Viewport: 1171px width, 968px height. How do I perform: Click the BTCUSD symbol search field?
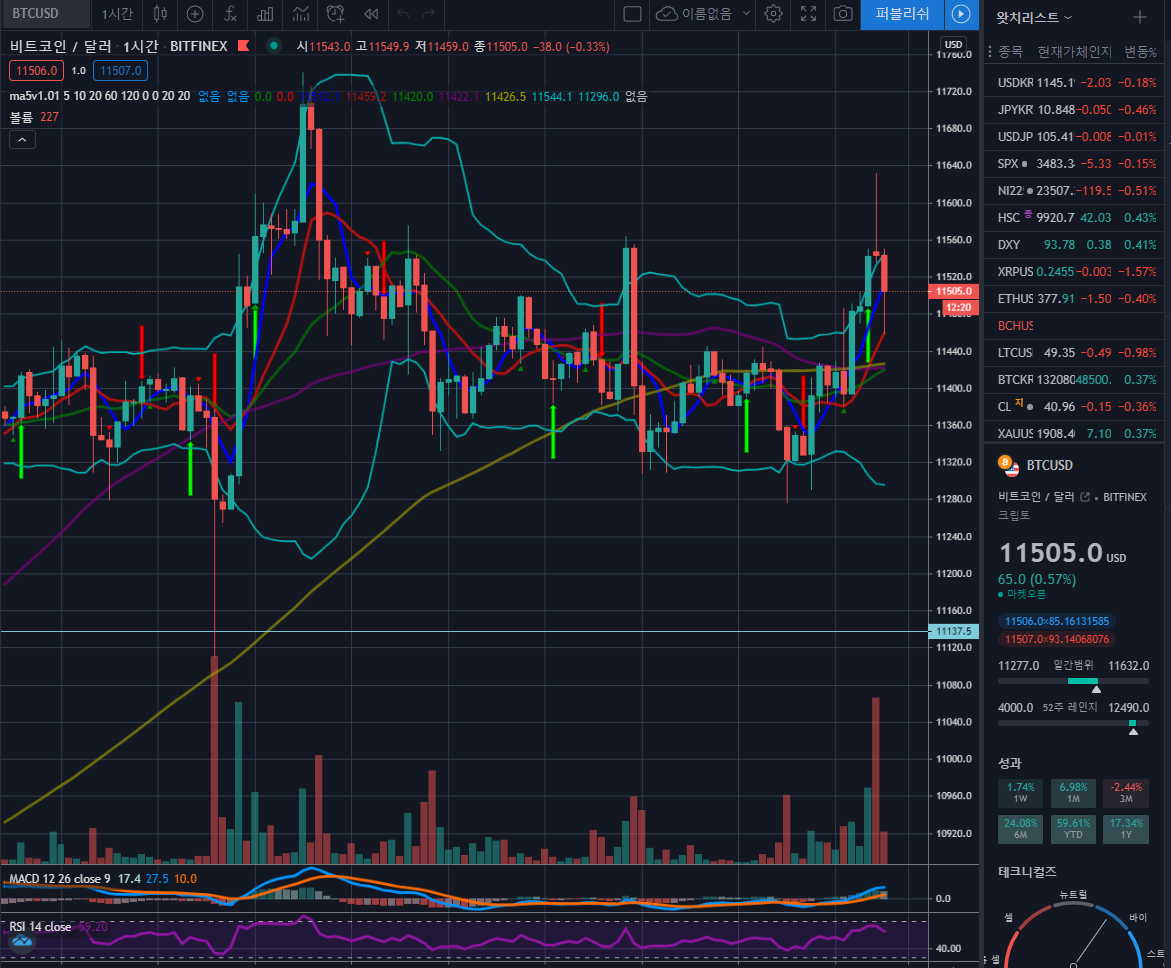45,13
